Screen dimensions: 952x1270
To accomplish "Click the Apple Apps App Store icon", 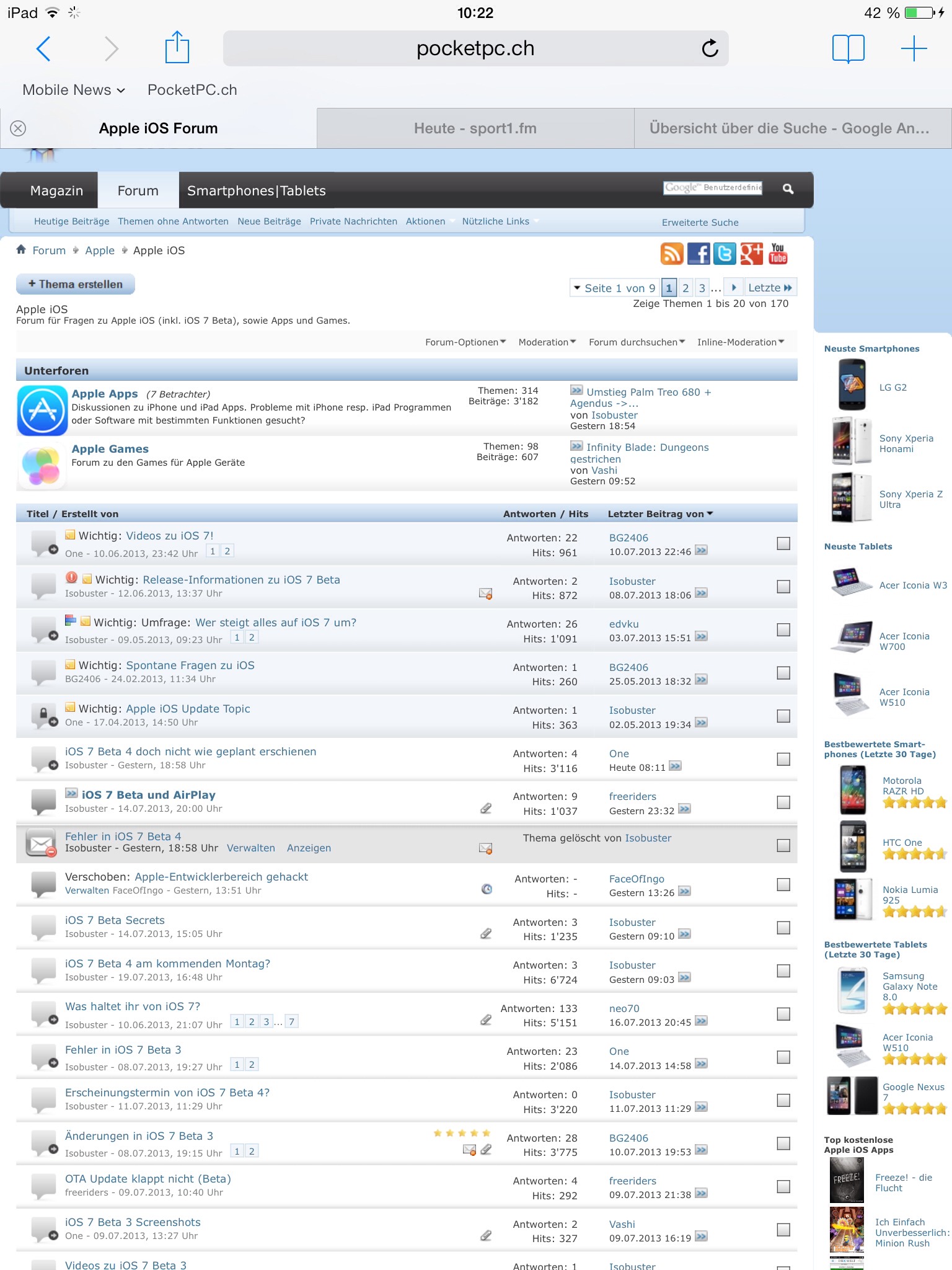I will coord(42,411).
